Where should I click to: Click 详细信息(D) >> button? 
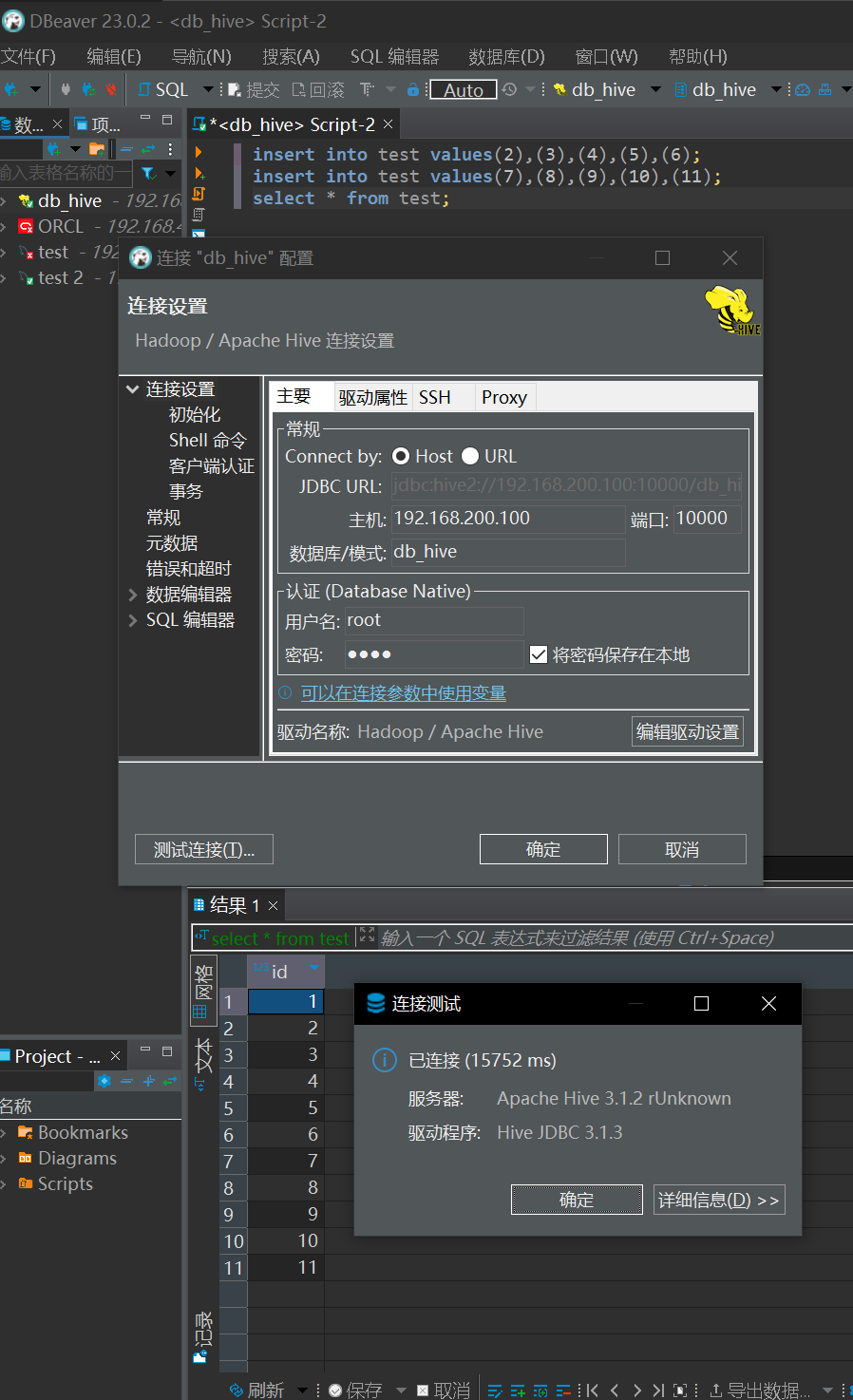tap(719, 1200)
